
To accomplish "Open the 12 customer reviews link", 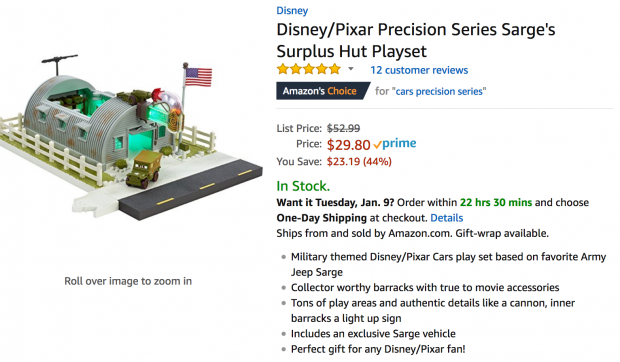I will (419, 70).
